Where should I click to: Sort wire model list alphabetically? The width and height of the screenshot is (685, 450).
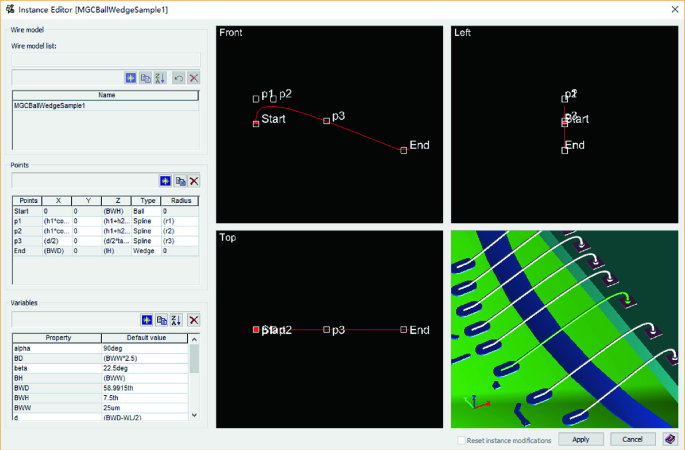160,78
